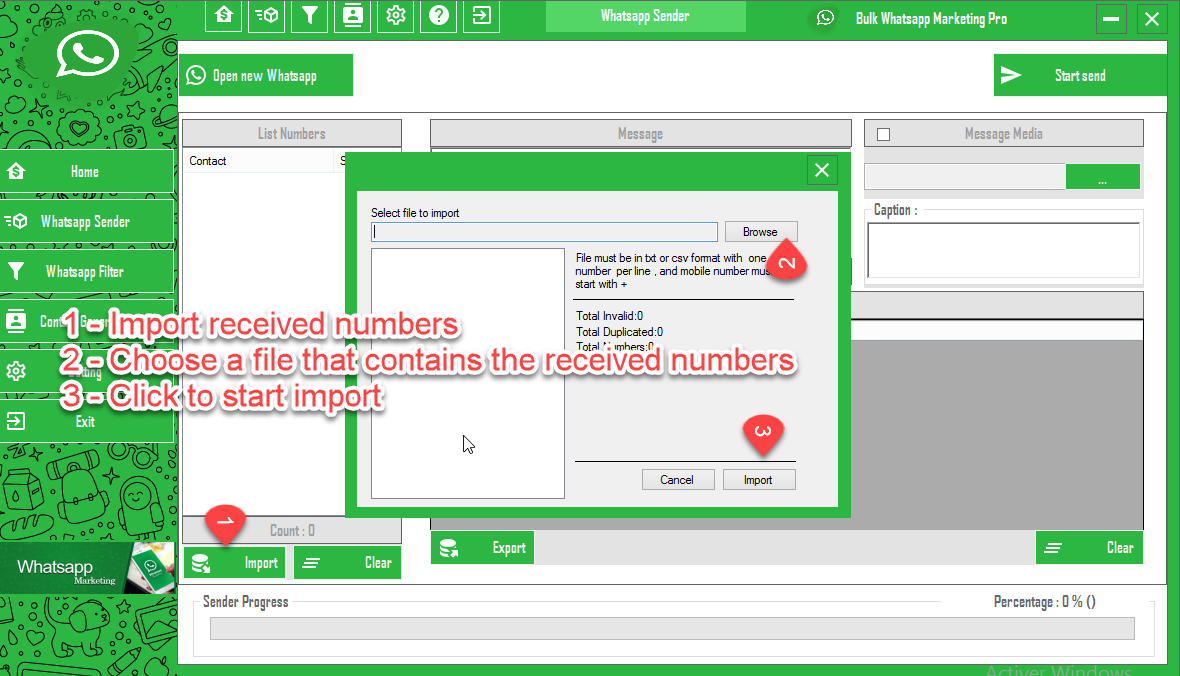
Task: Click the Start send button
Action: pyautogui.click(x=1080, y=75)
